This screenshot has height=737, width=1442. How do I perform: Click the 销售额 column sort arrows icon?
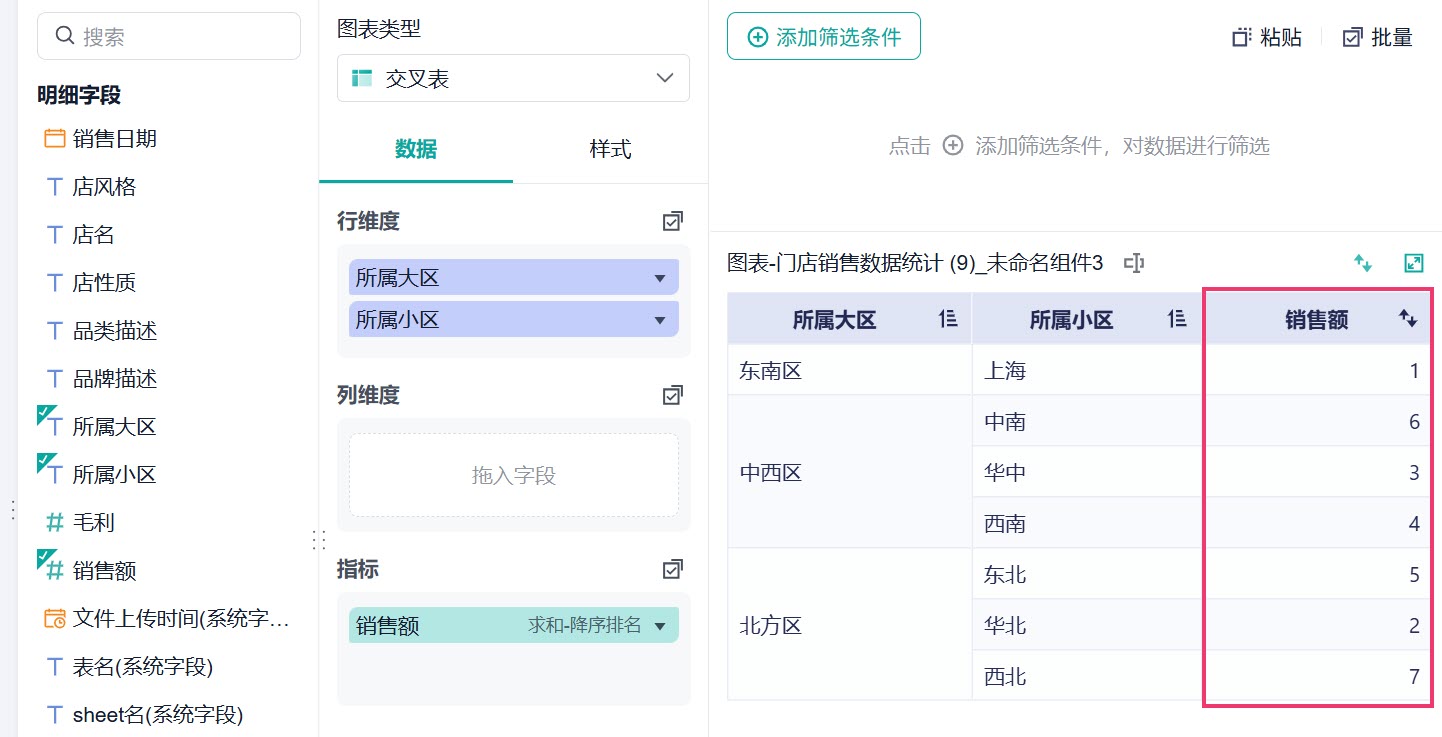pos(1408,319)
